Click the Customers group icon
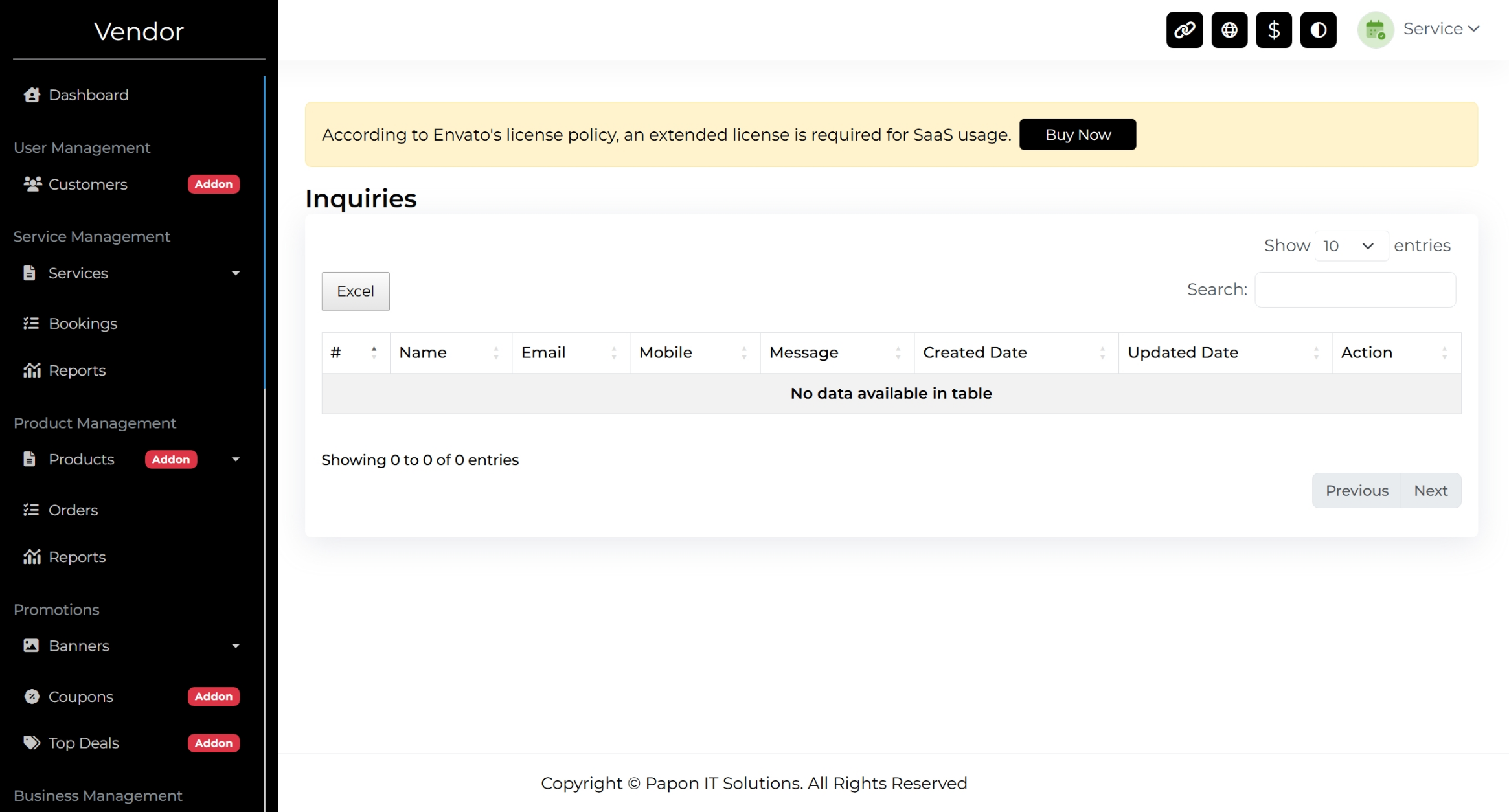Image resolution: width=1509 pixels, height=812 pixels. (32, 185)
